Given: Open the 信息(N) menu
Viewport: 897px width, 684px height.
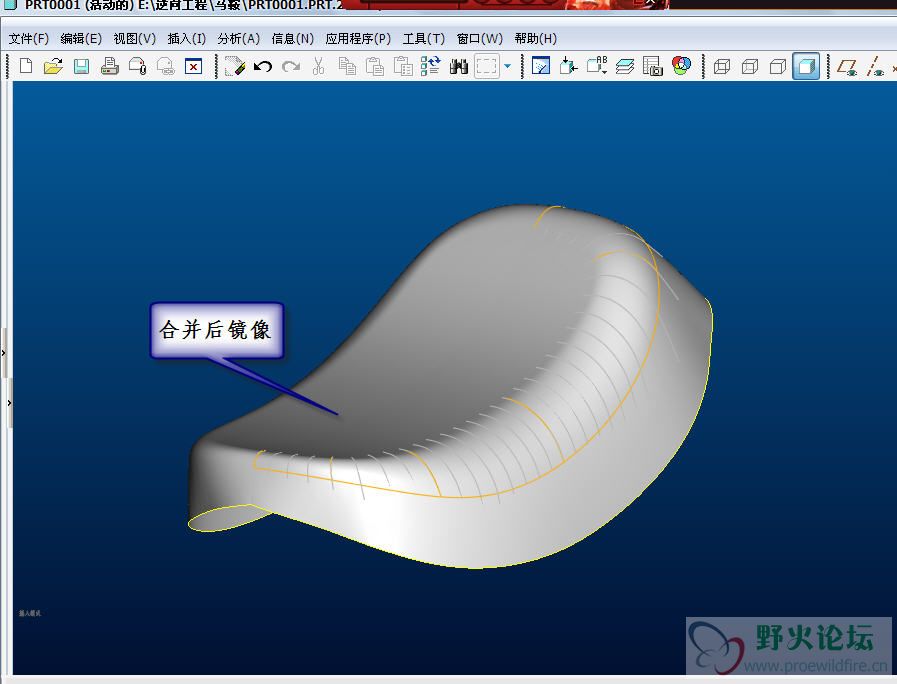Looking at the screenshot, I should click(292, 39).
